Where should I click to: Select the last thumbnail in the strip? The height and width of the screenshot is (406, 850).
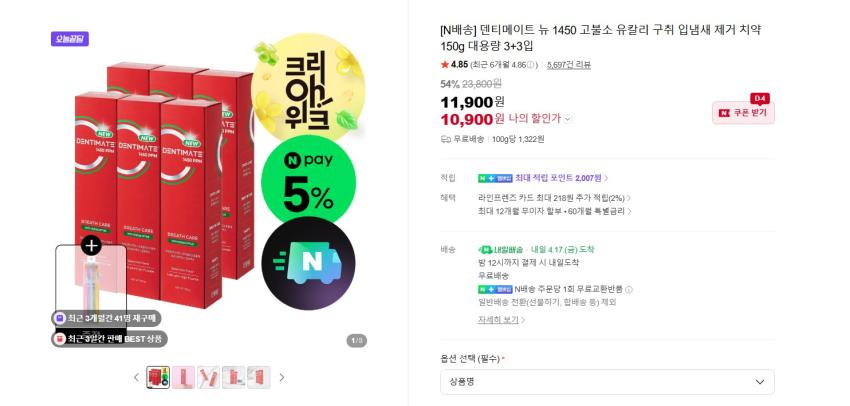258,377
